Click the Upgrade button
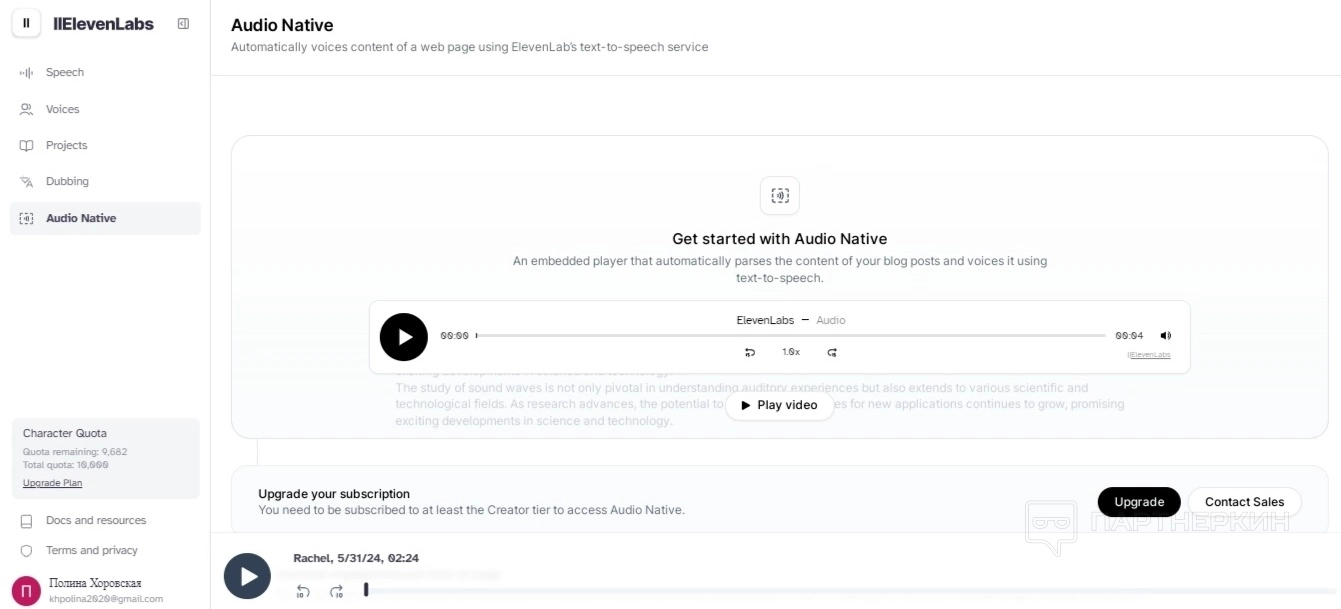This screenshot has width=1341, height=609. (x=1139, y=502)
